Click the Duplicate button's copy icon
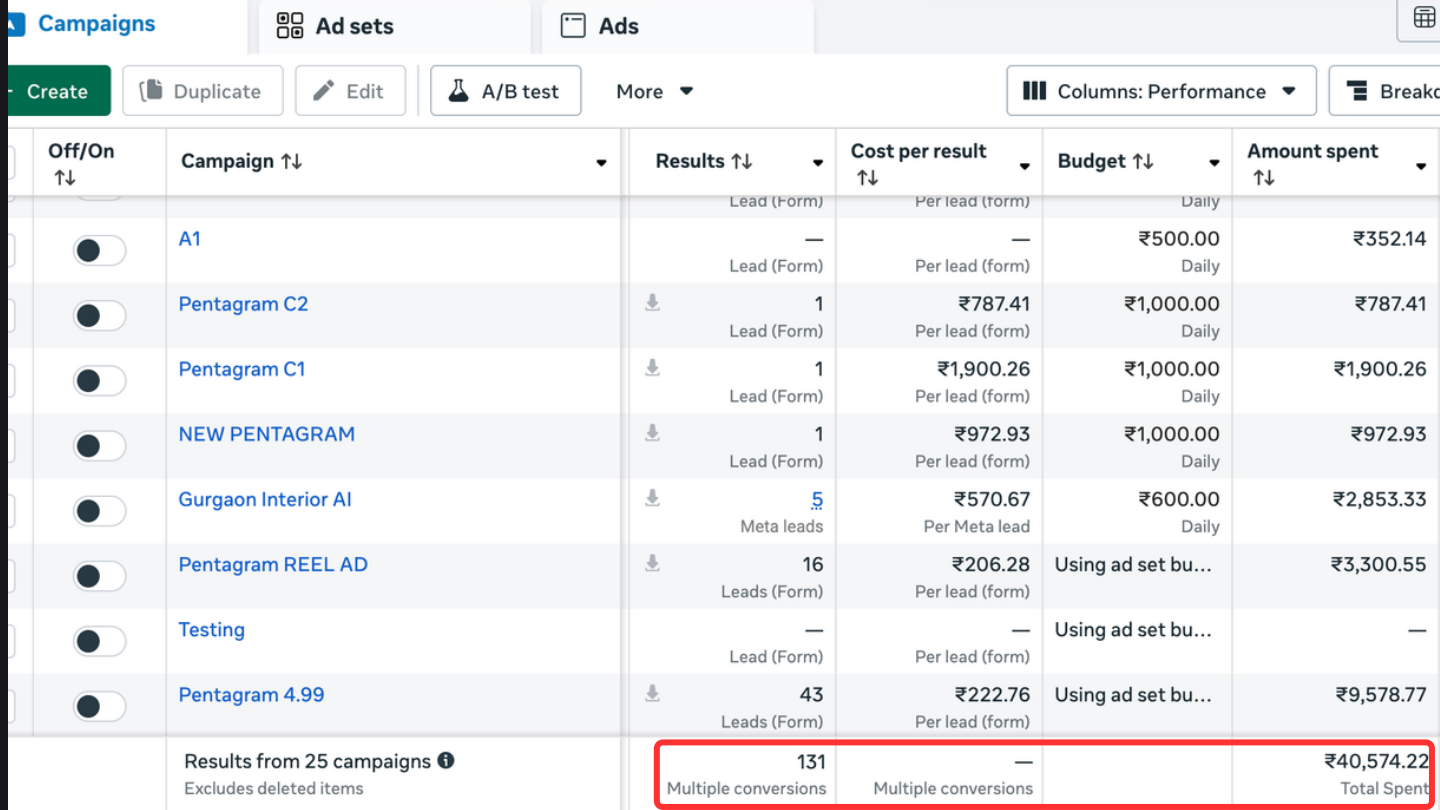This screenshot has height=810, width=1440. click(151, 91)
